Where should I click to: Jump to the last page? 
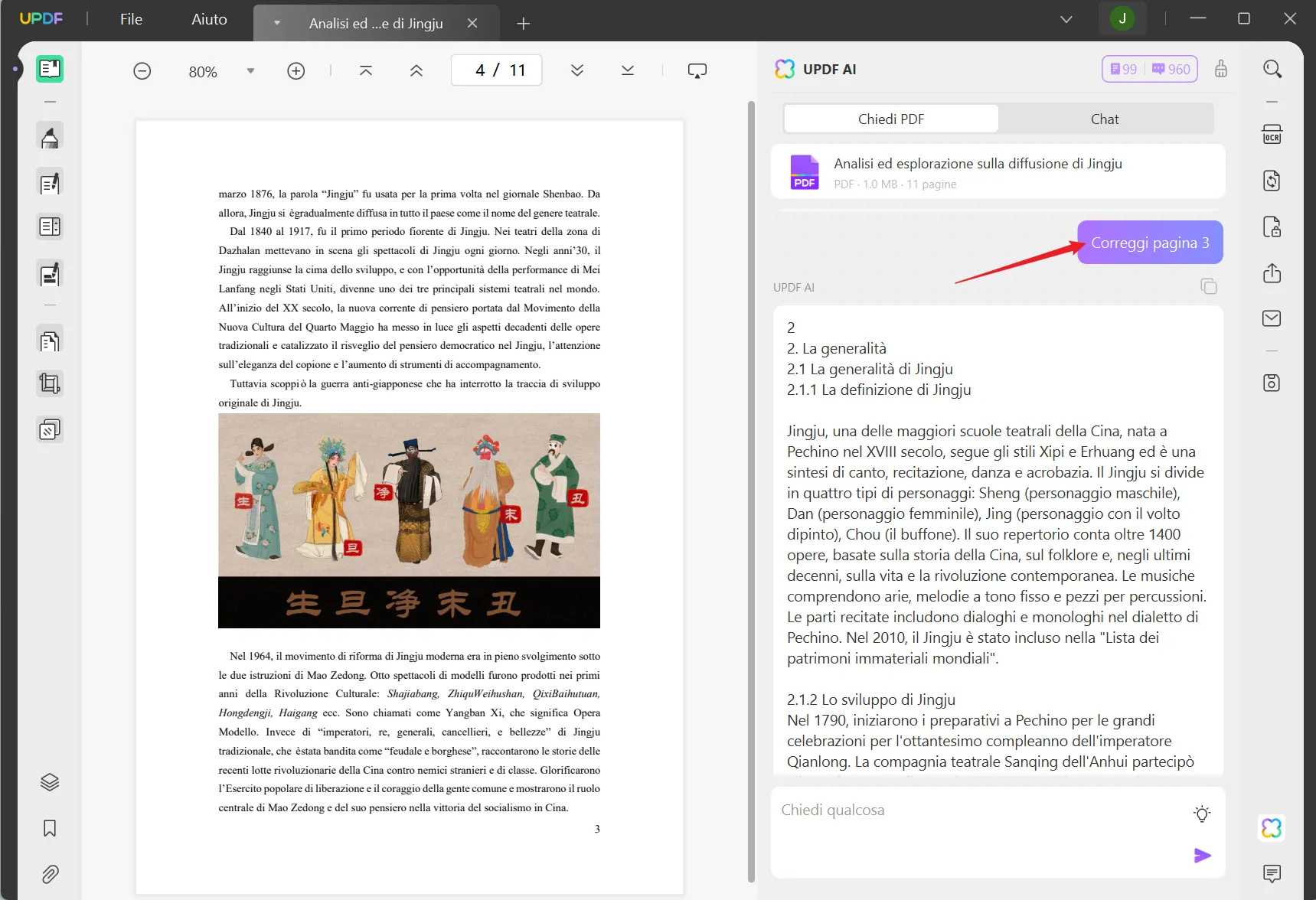click(628, 70)
